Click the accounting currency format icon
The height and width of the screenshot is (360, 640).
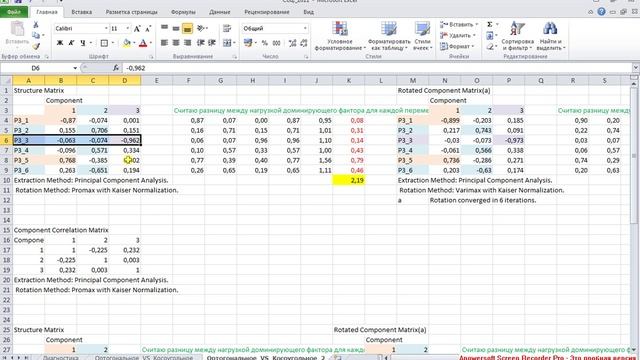click(x=248, y=42)
